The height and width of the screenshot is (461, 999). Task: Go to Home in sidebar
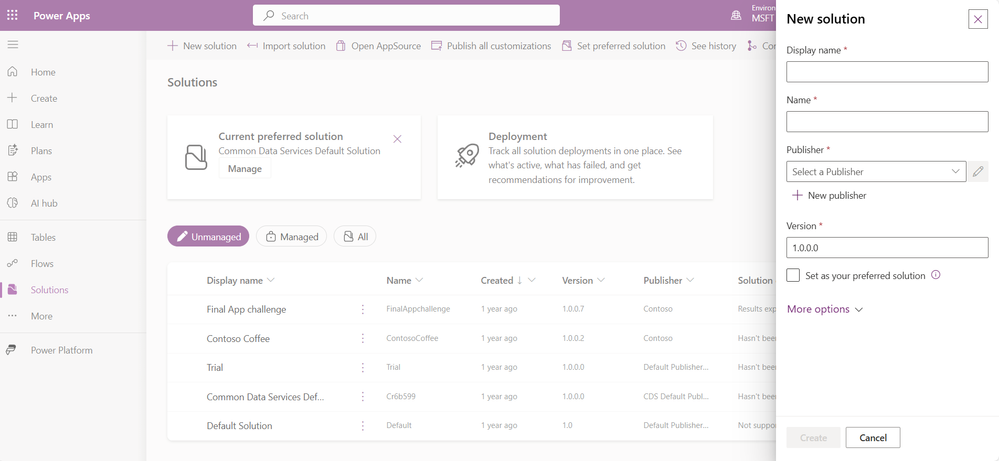[x=43, y=72]
